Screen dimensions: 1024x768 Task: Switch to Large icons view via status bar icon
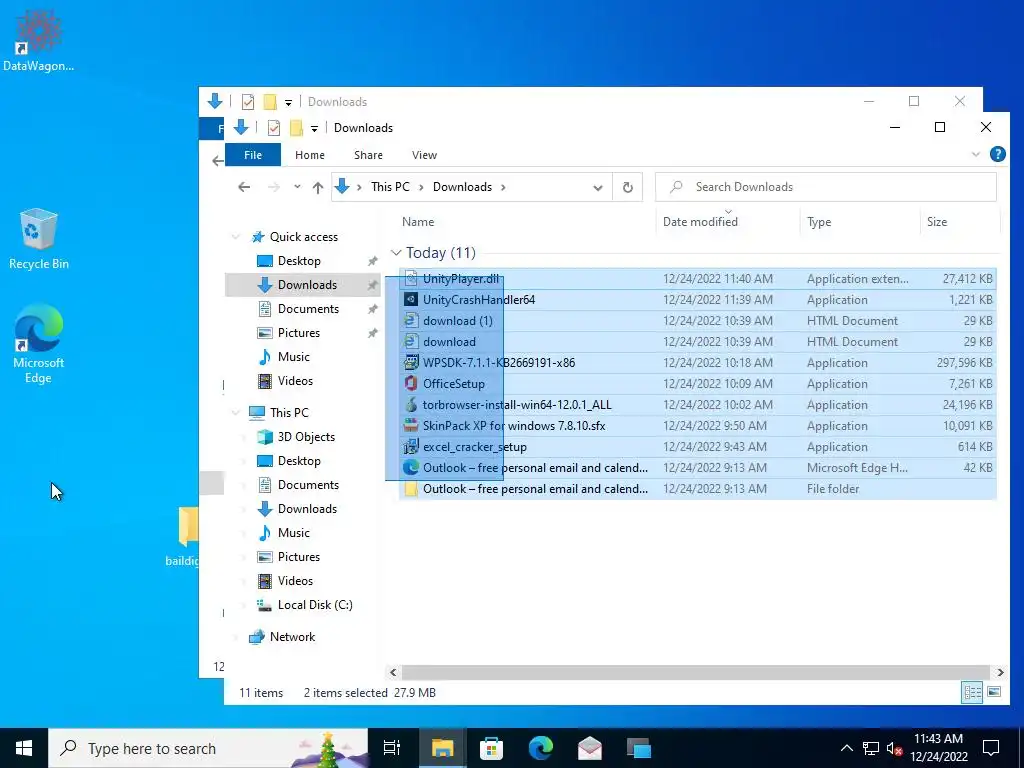[994, 692]
